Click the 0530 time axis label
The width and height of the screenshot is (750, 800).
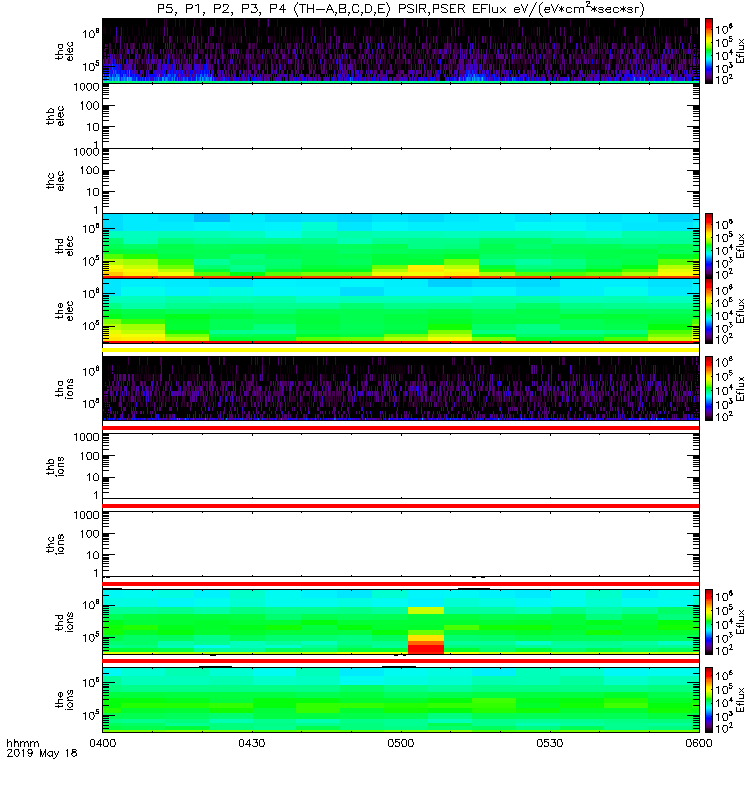(x=549, y=743)
